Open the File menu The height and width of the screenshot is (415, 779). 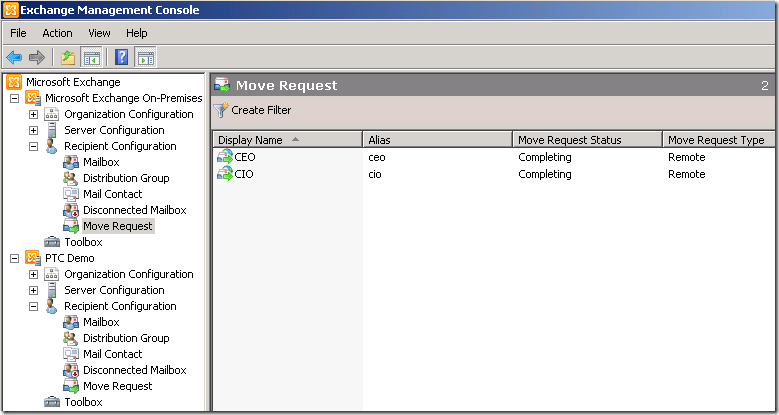coord(18,33)
